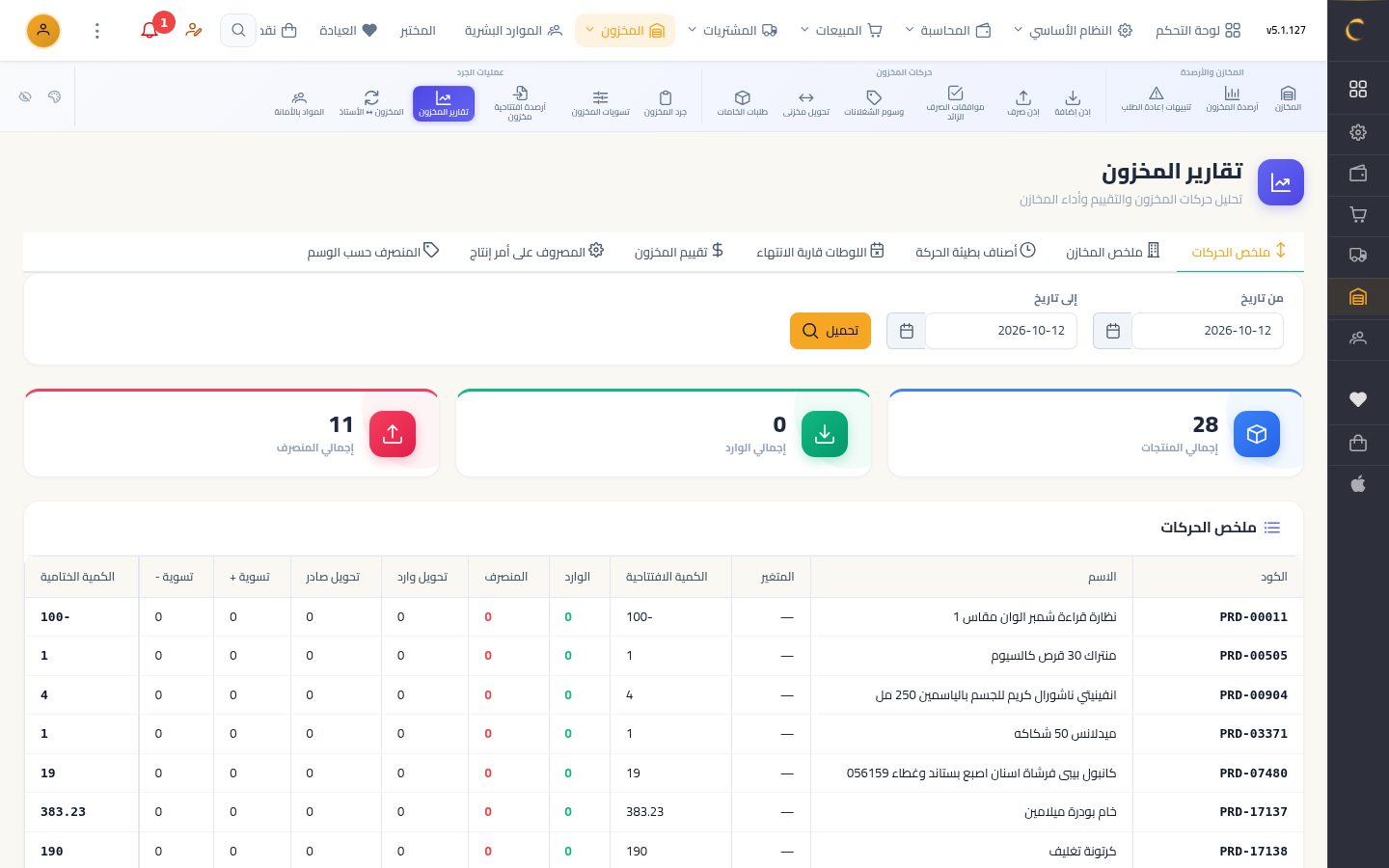Toggle ribbon visibility with the crossed-eye icon
Screen dimensions: 1389x868
[25, 96]
